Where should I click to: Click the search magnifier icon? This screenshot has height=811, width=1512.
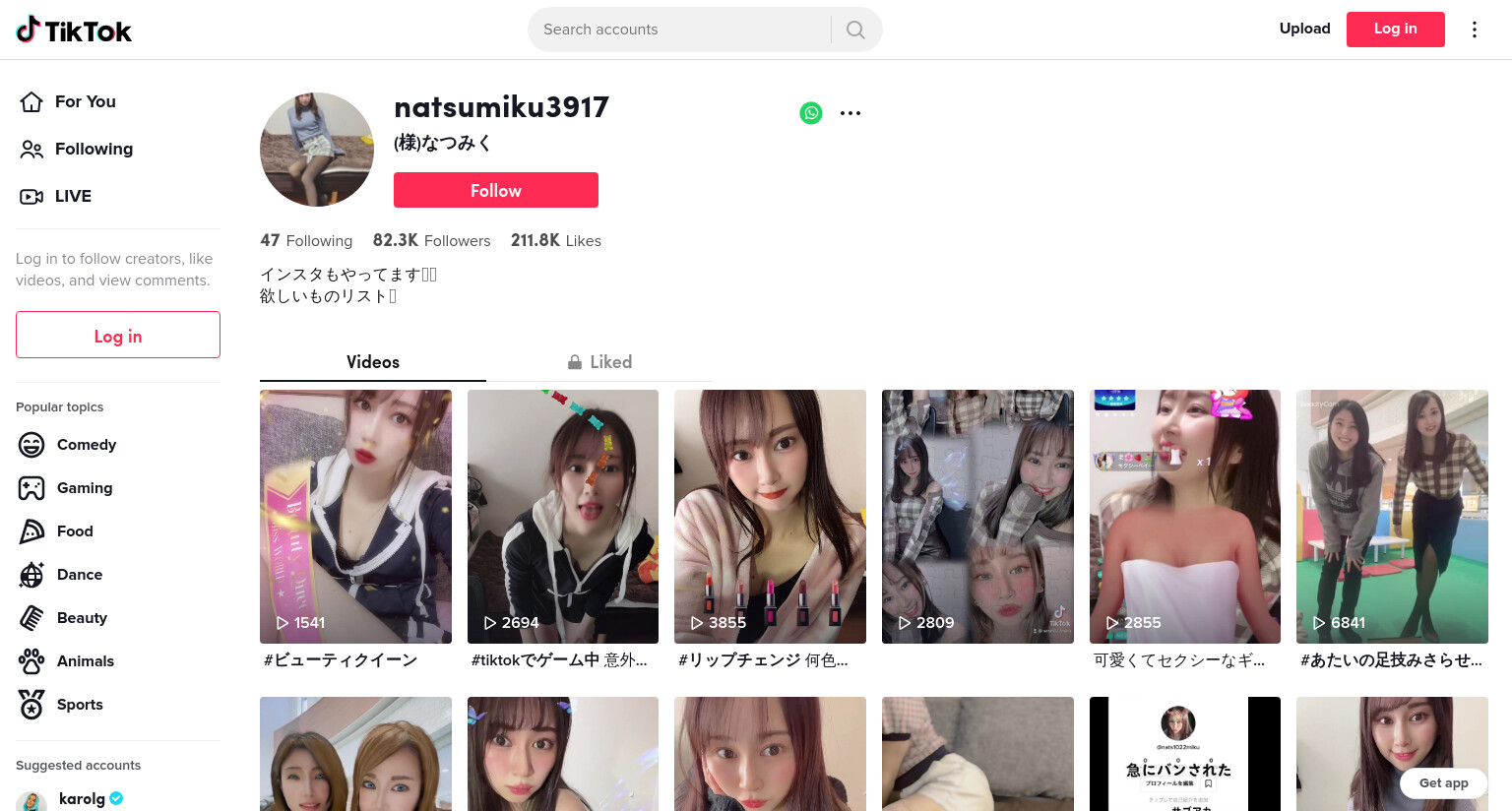(x=855, y=30)
